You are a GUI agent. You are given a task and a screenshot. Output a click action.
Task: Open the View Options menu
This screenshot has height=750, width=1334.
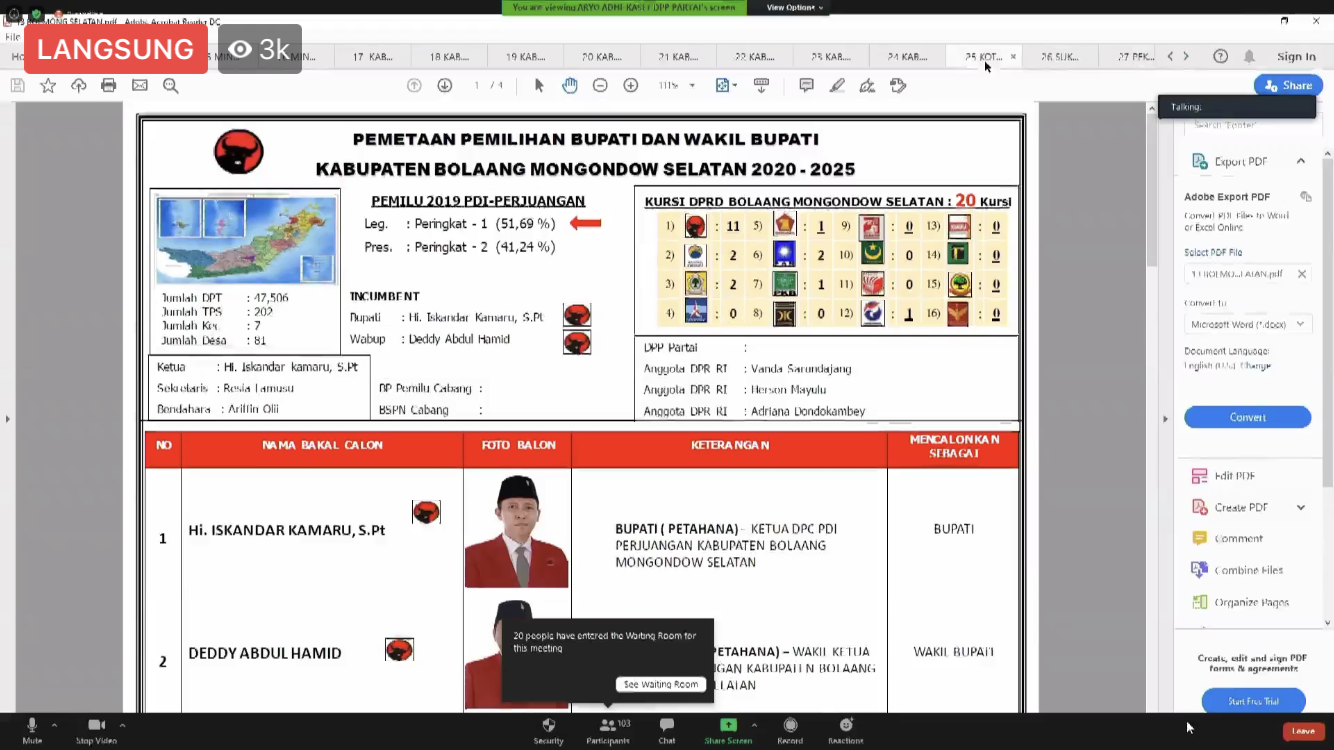(x=795, y=7)
